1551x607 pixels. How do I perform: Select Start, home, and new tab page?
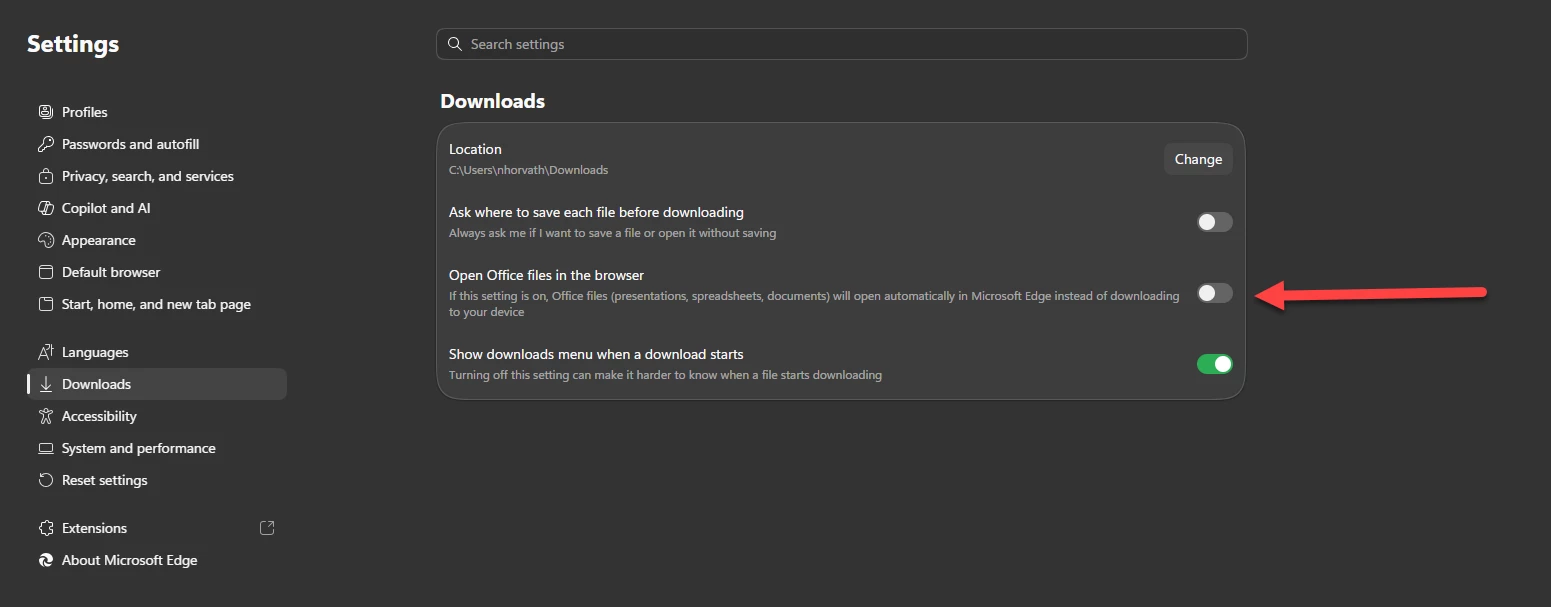[157, 304]
